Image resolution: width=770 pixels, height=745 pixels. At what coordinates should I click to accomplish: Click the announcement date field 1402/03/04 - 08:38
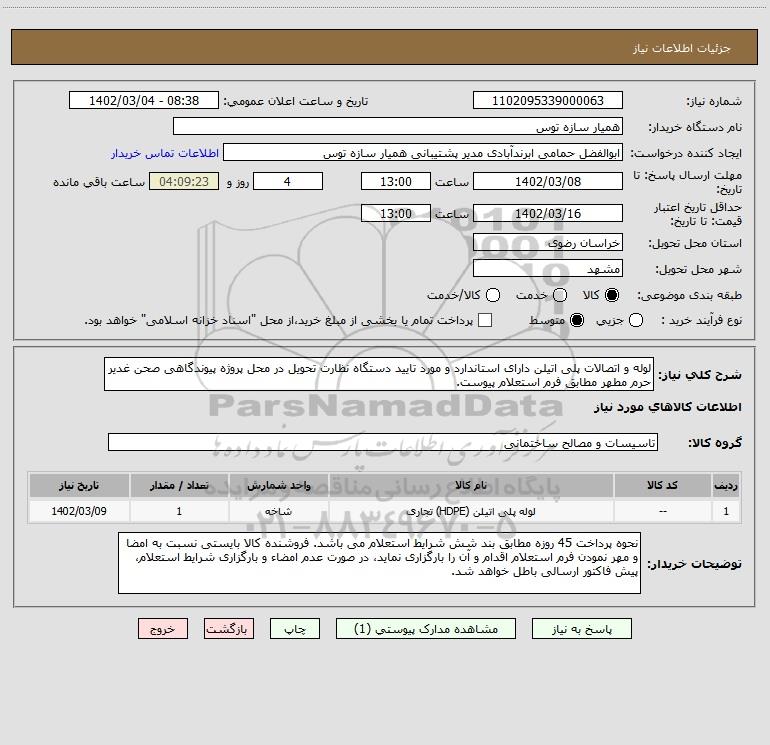point(144,101)
